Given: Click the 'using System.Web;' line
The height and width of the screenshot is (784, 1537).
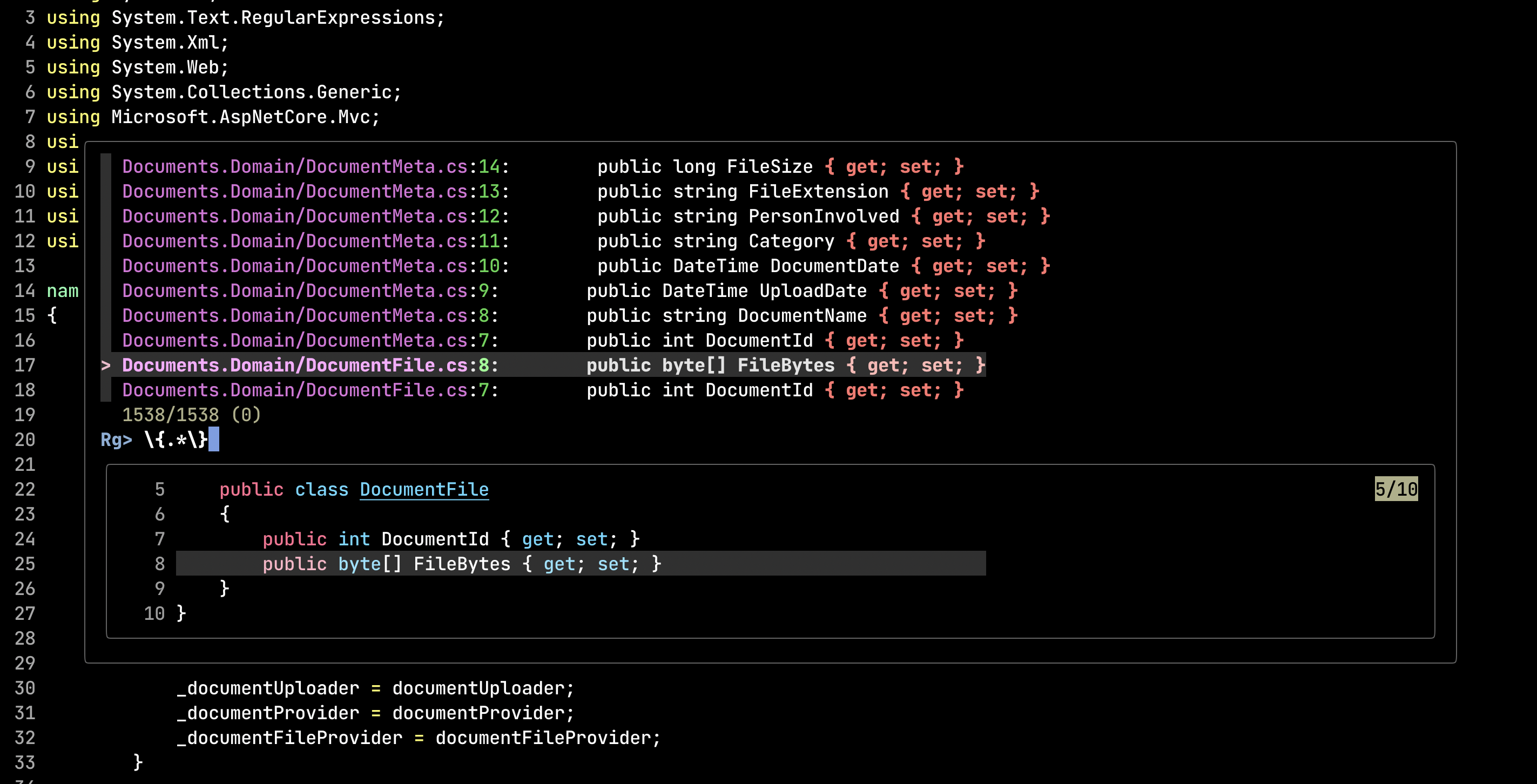Looking at the screenshot, I should pyautogui.click(x=138, y=67).
